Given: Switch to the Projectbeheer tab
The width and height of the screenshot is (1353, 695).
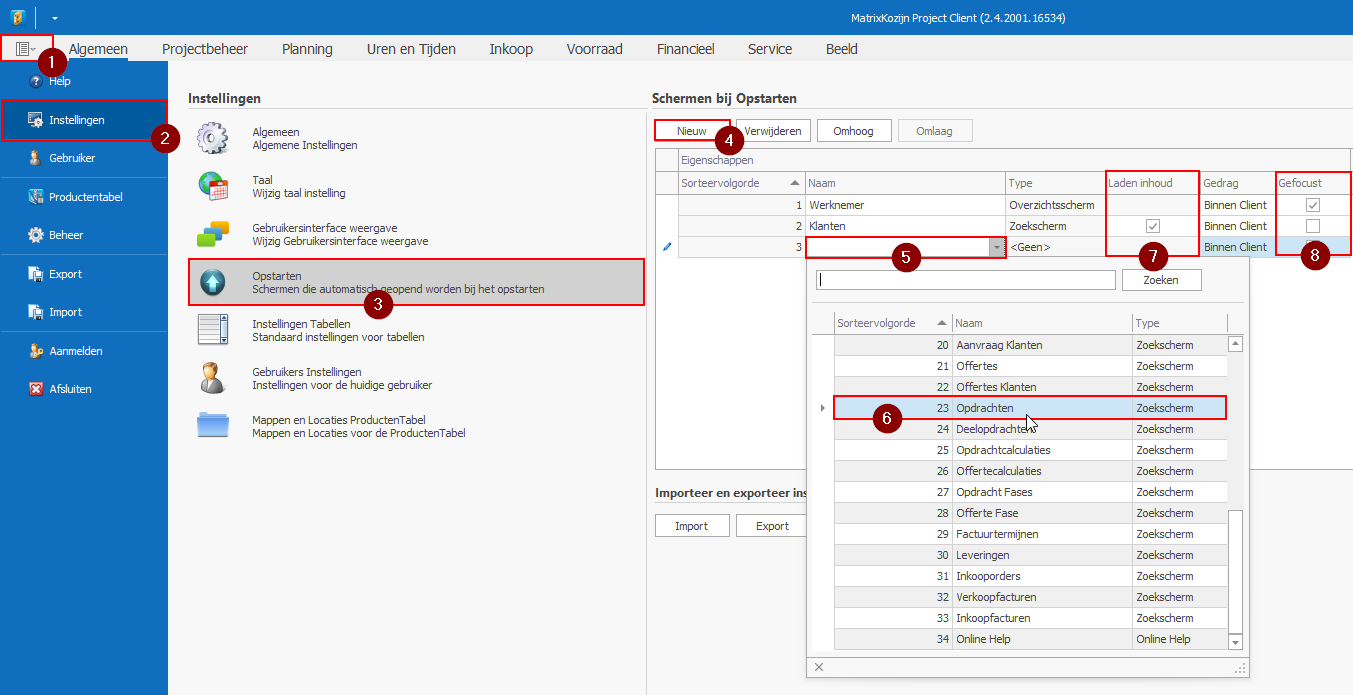Looking at the screenshot, I should point(205,49).
